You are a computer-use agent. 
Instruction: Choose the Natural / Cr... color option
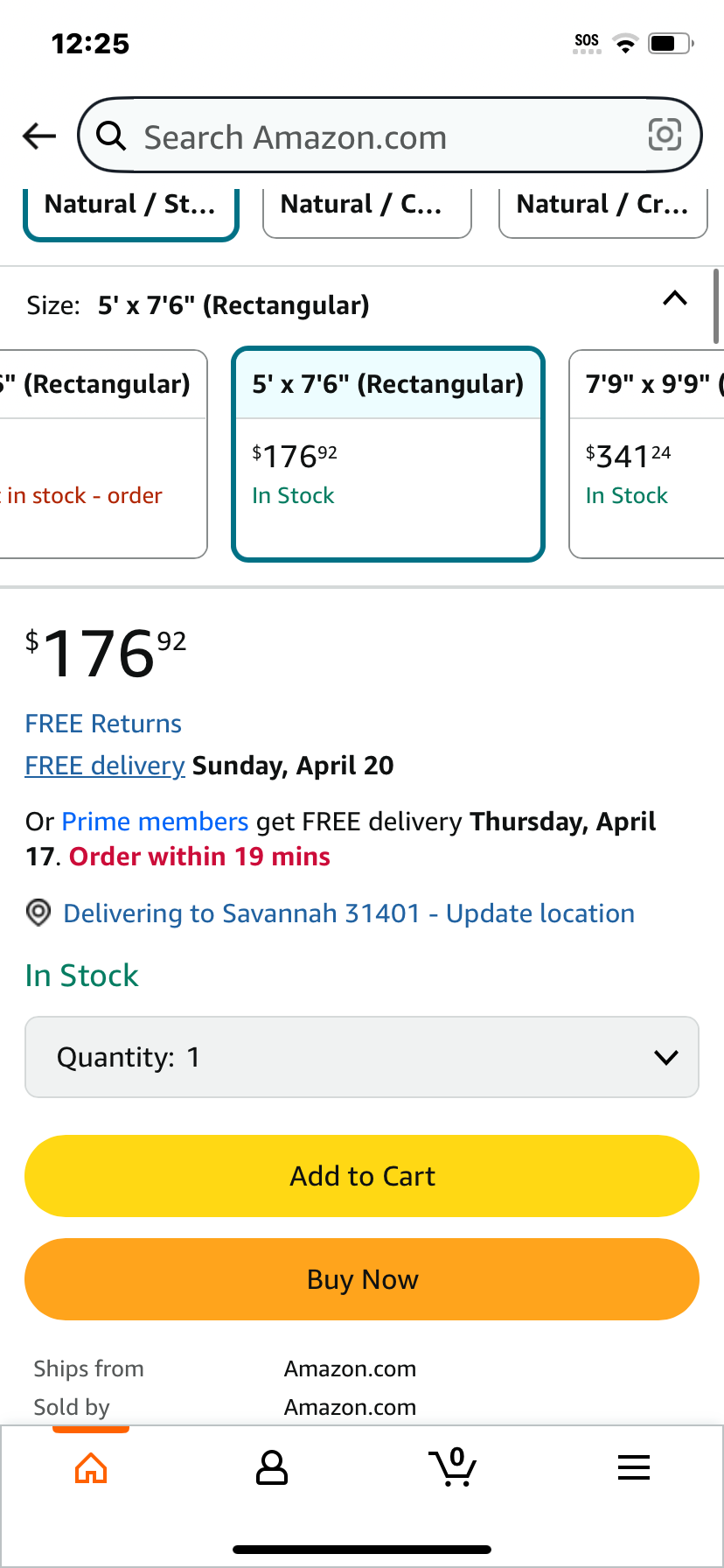(603, 212)
